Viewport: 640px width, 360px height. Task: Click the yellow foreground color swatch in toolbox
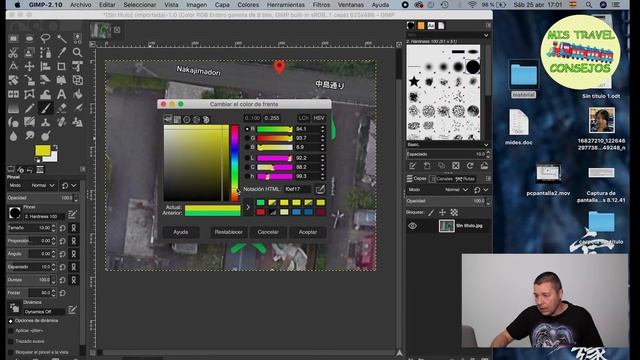coord(42,150)
